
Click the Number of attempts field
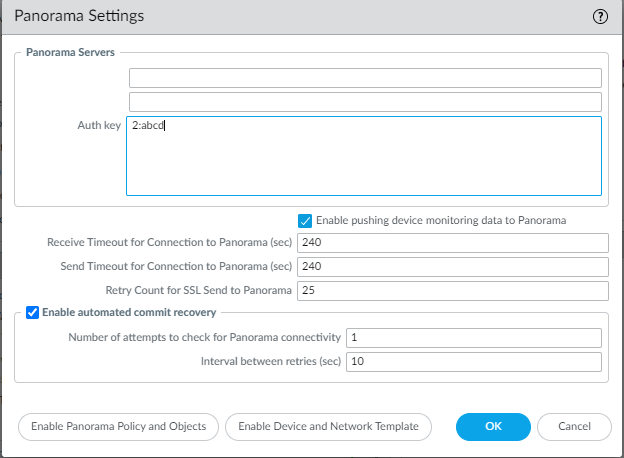click(x=473, y=337)
